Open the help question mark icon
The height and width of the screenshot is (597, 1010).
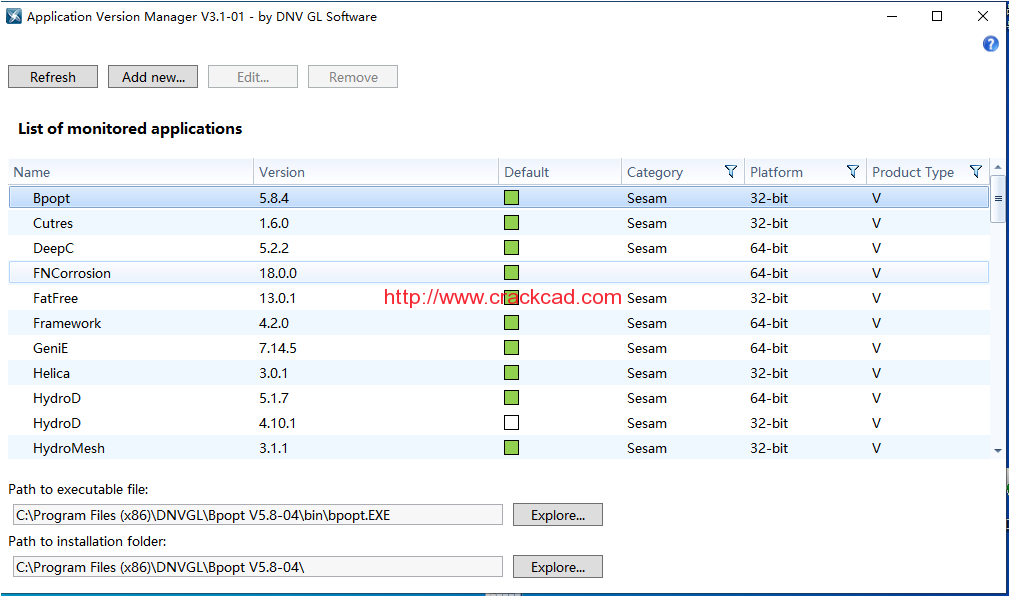[x=990, y=44]
